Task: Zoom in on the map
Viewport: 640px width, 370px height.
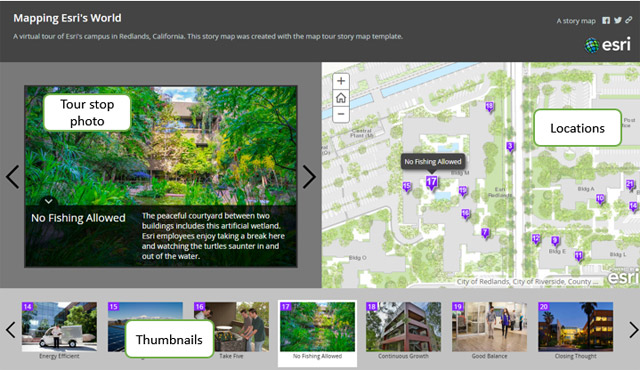Action: click(x=341, y=81)
